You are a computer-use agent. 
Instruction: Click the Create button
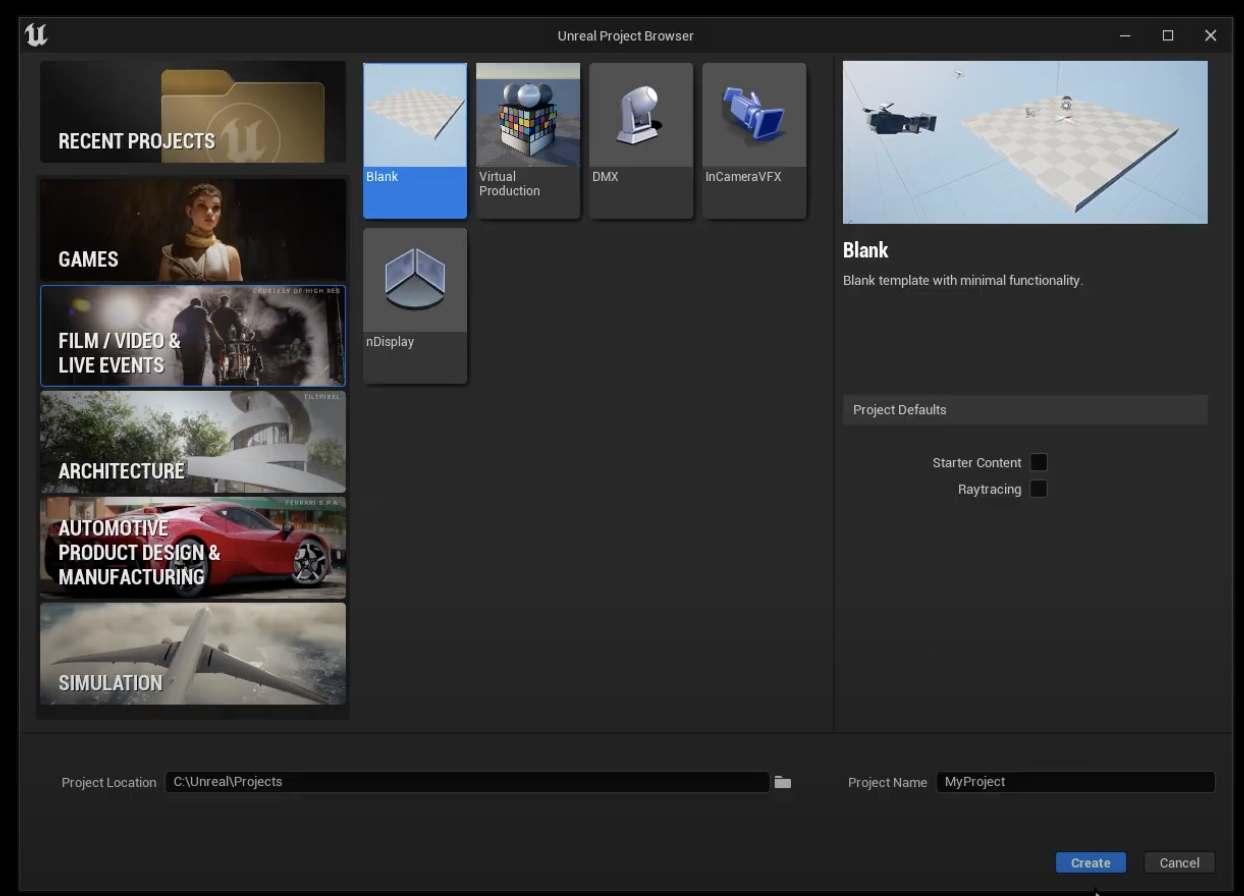(x=1090, y=863)
